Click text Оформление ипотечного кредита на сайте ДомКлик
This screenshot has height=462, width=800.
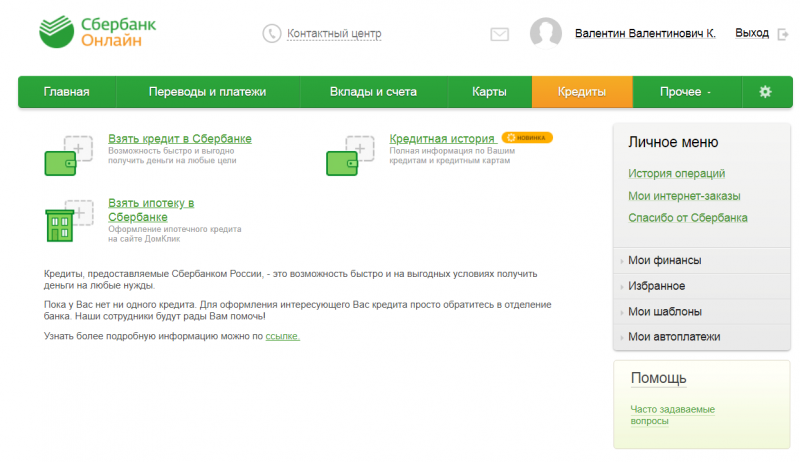174,234
